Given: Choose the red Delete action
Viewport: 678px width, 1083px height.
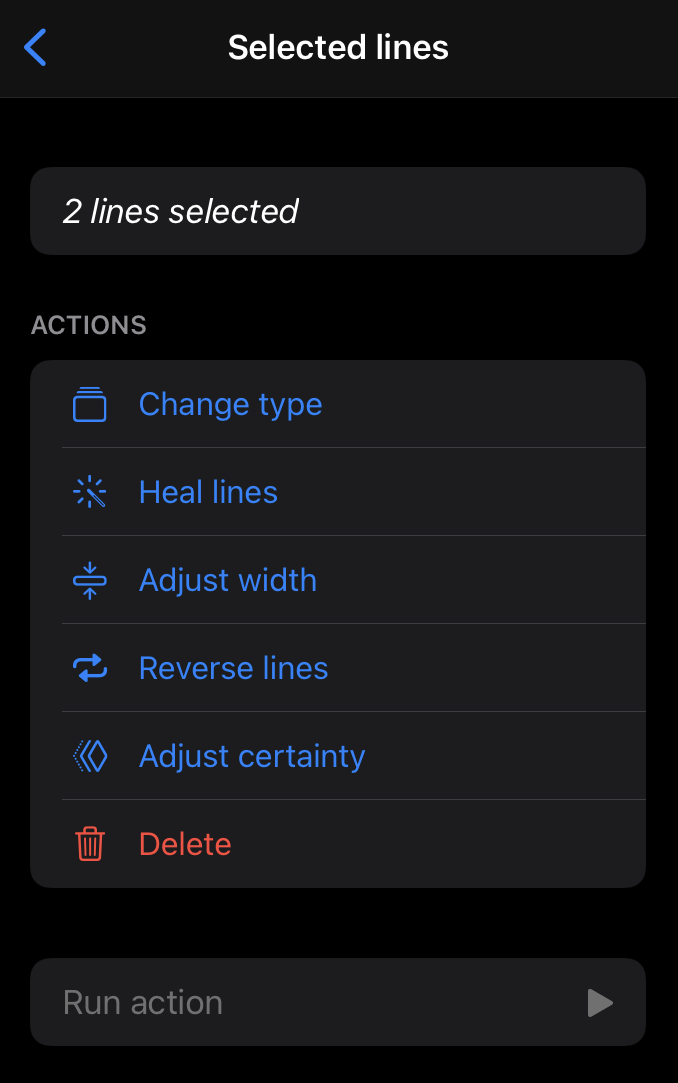Looking at the screenshot, I should [185, 844].
